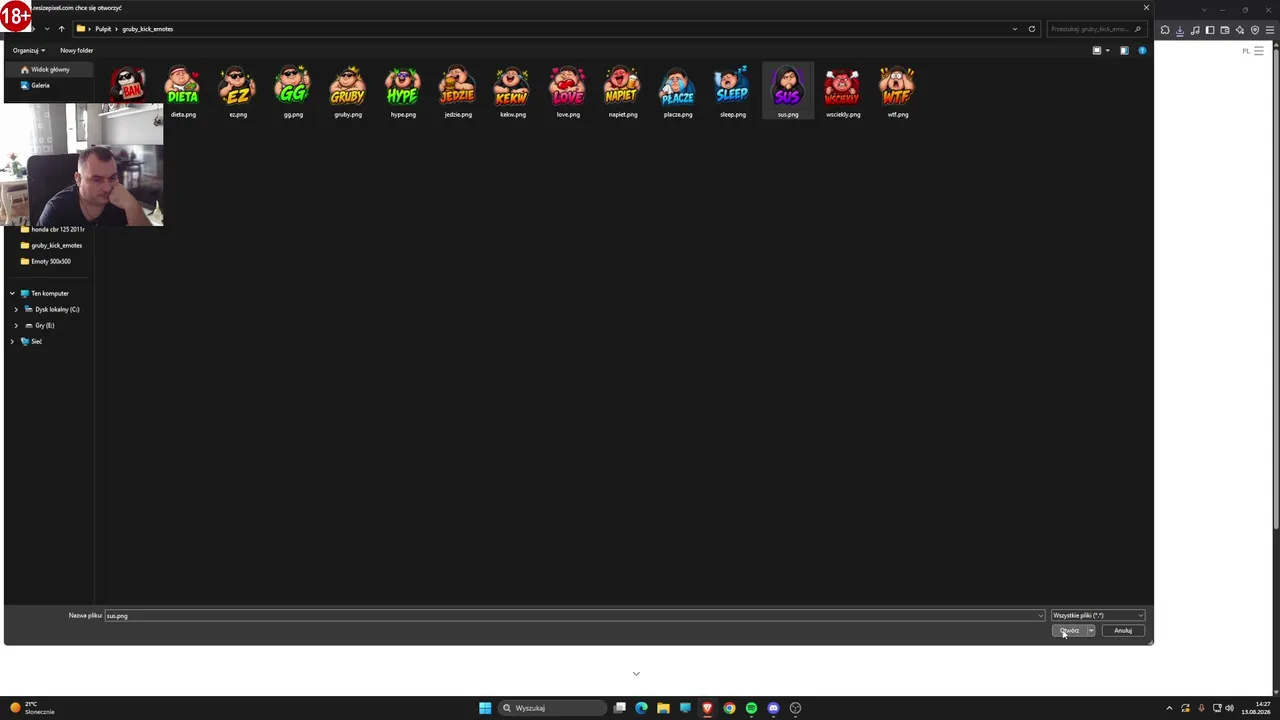This screenshot has width=1280, height=720.
Task: Open the view options dropdown arrow
Action: (x=1107, y=50)
